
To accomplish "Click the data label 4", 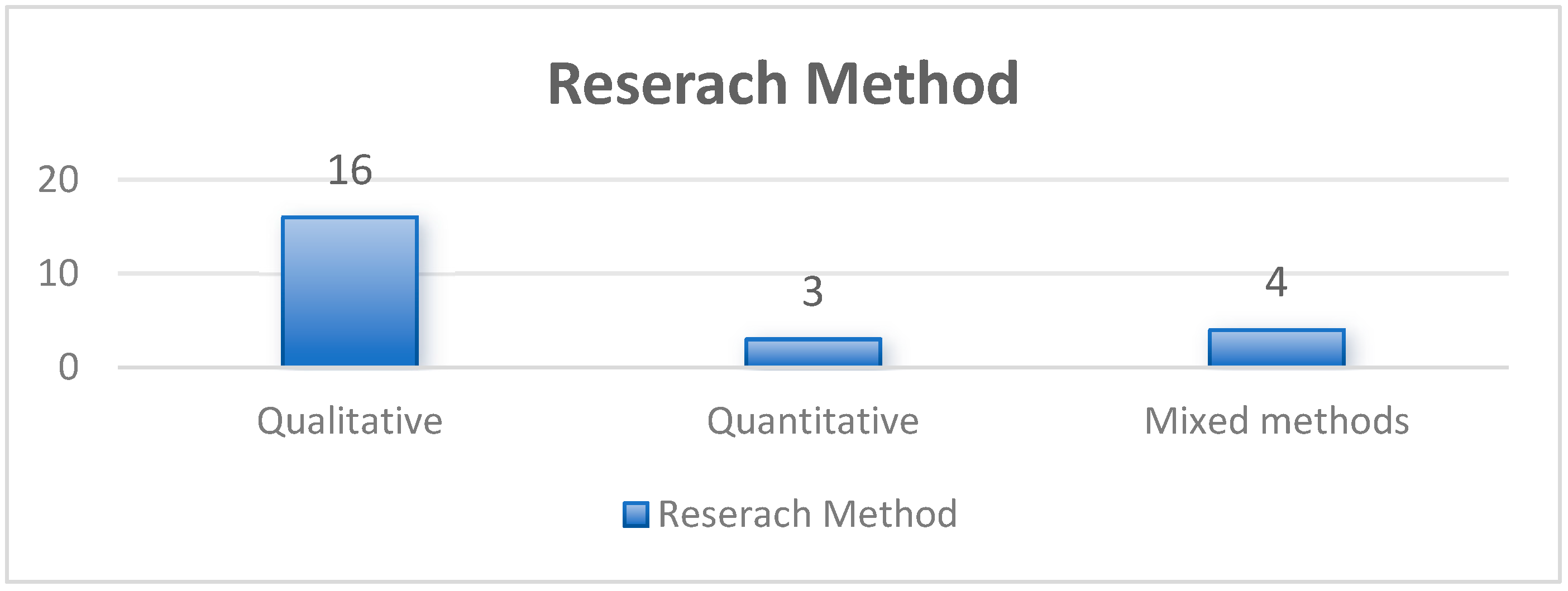I will 1276,283.
